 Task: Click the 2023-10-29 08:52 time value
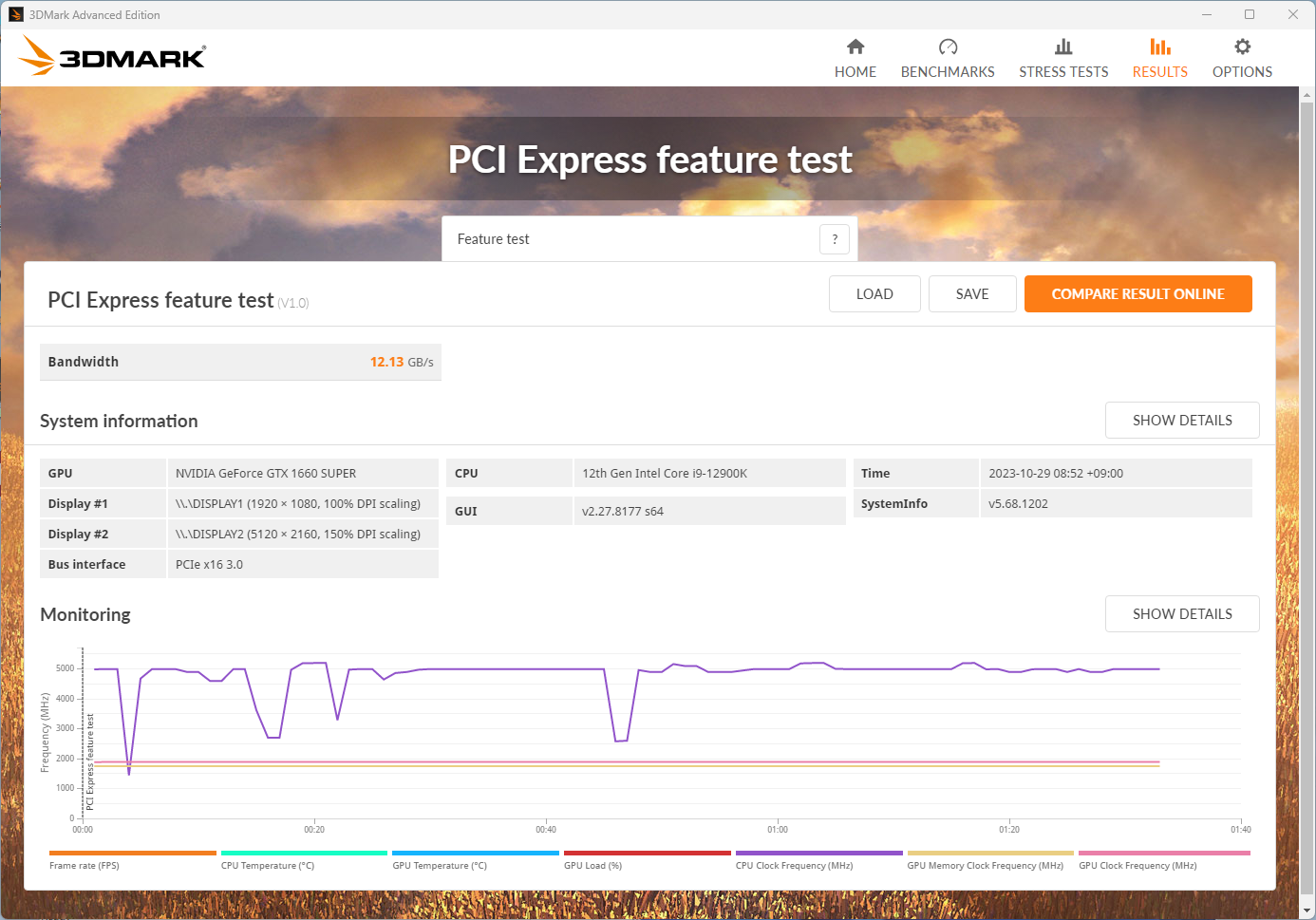click(x=1056, y=473)
